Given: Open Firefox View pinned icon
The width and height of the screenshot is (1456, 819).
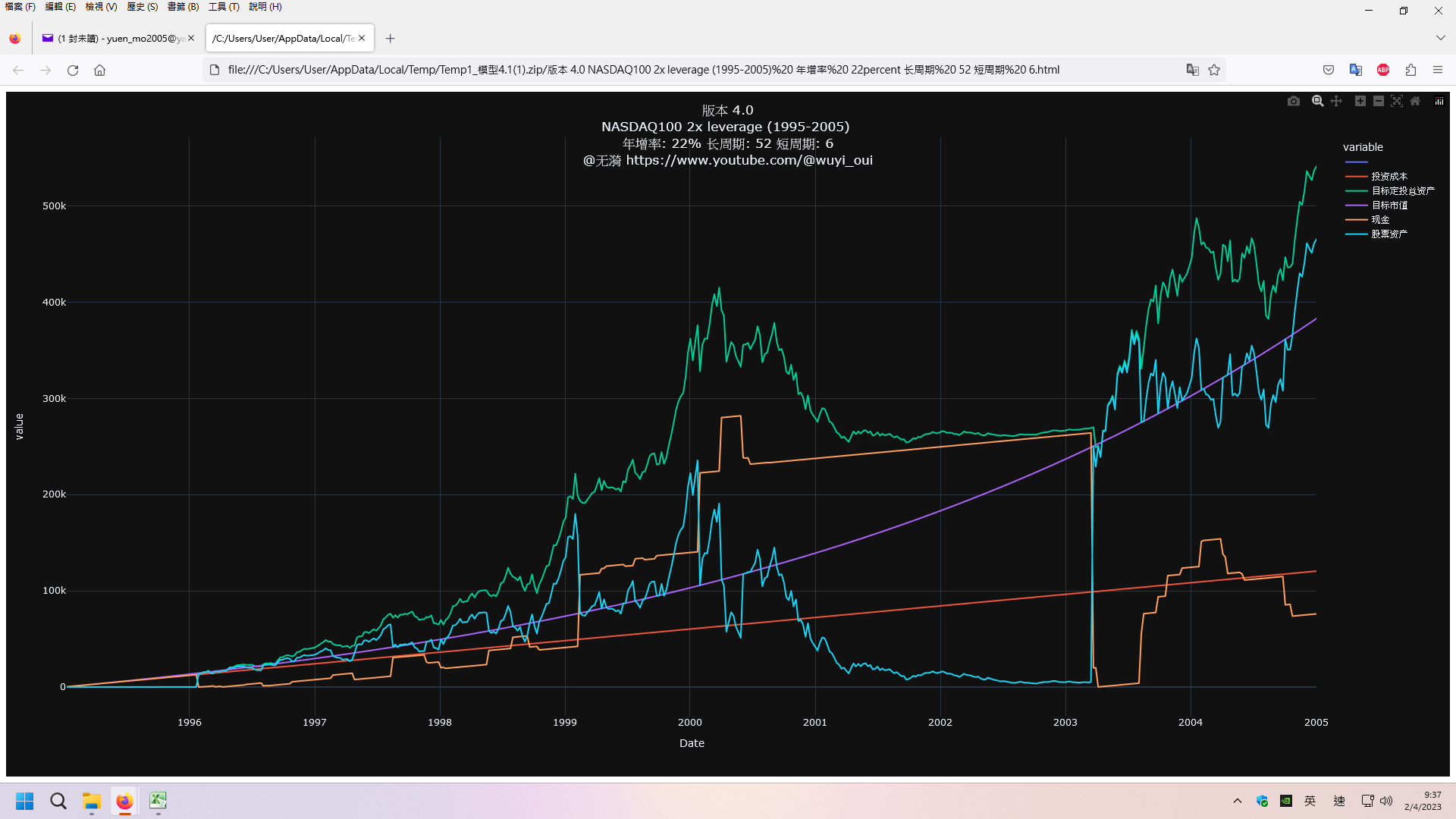Looking at the screenshot, I should tap(15, 39).
